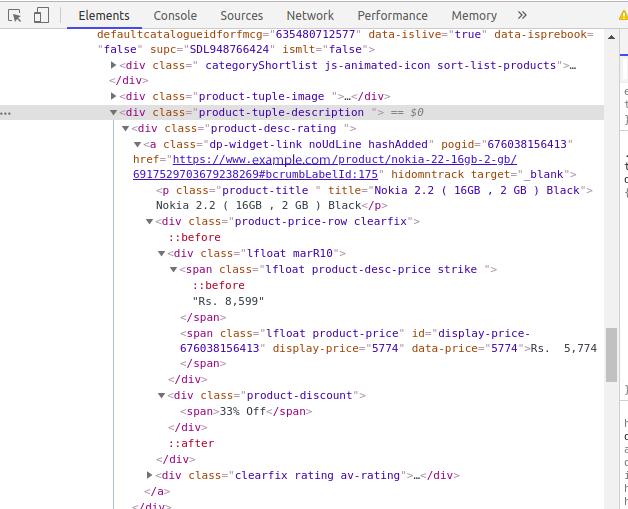Click the scroll-up arrow of the DOM tree
The width and height of the screenshot is (628, 509).
(x=611, y=37)
